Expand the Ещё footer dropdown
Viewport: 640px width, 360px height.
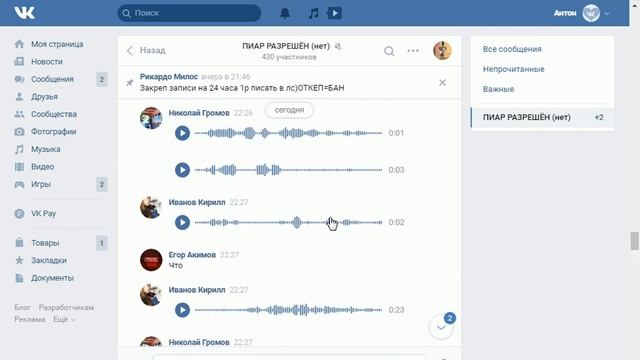(64, 319)
